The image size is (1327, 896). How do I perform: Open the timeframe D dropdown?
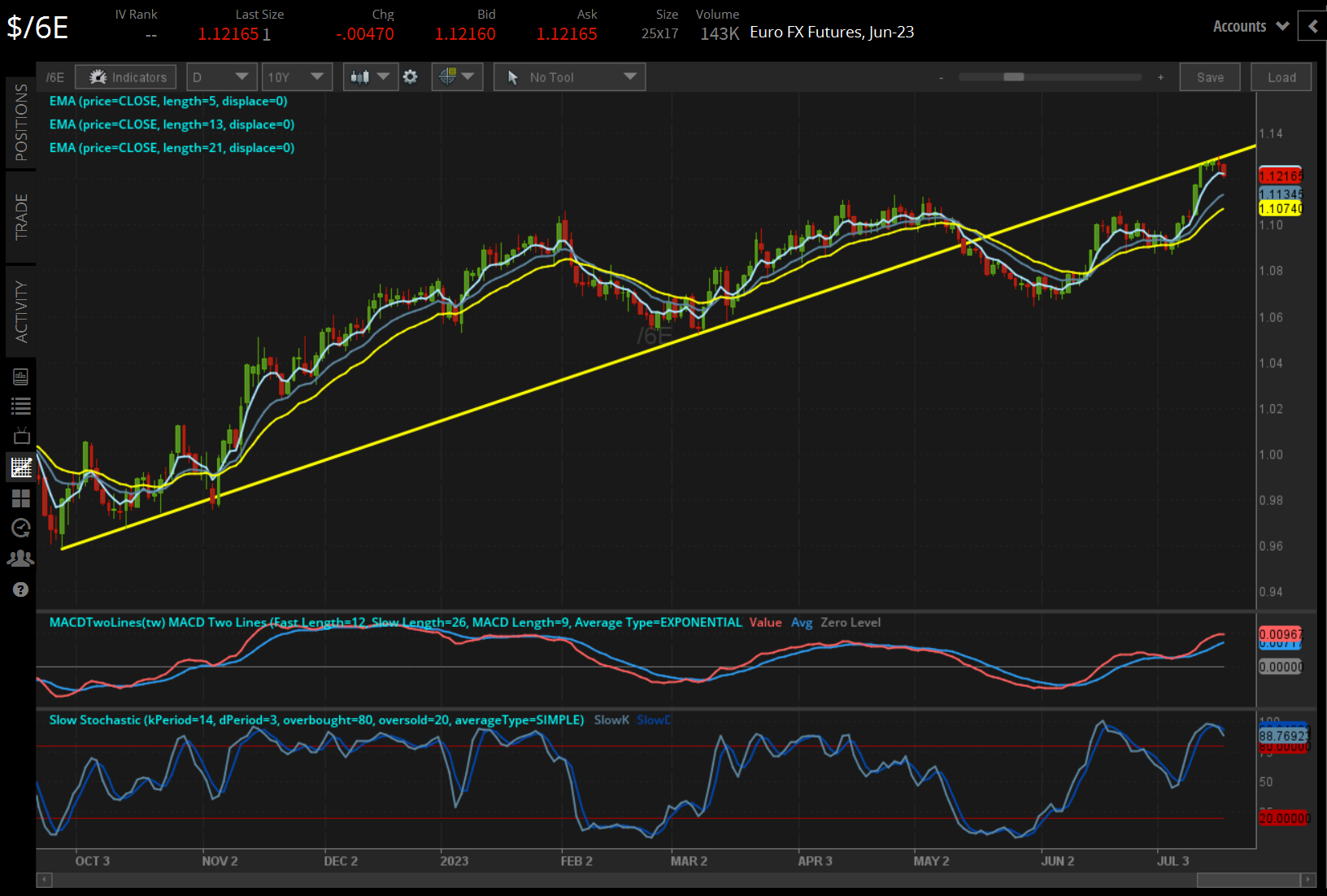point(221,76)
